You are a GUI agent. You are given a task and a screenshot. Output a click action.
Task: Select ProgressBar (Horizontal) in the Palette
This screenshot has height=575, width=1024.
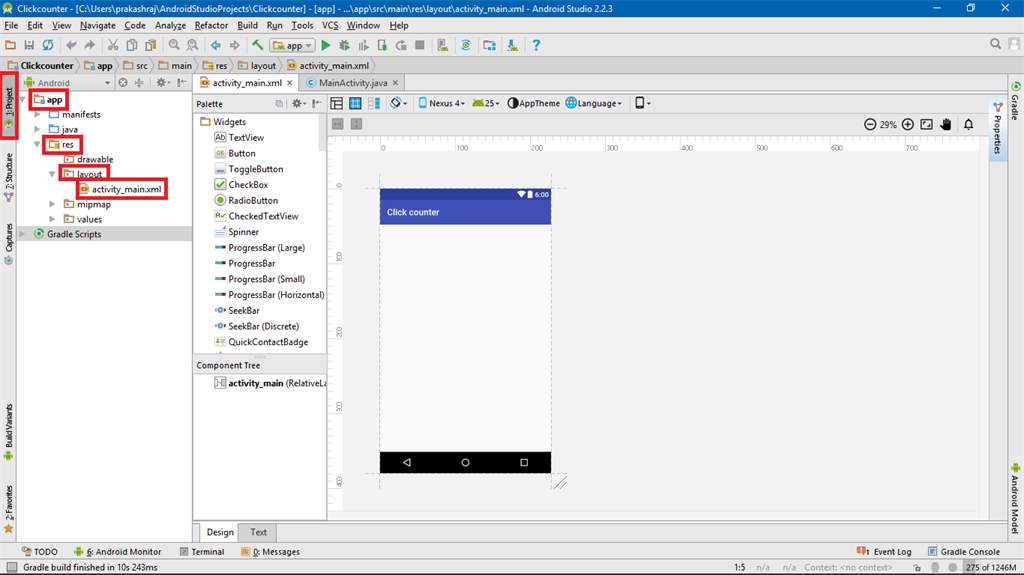[269, 295]
